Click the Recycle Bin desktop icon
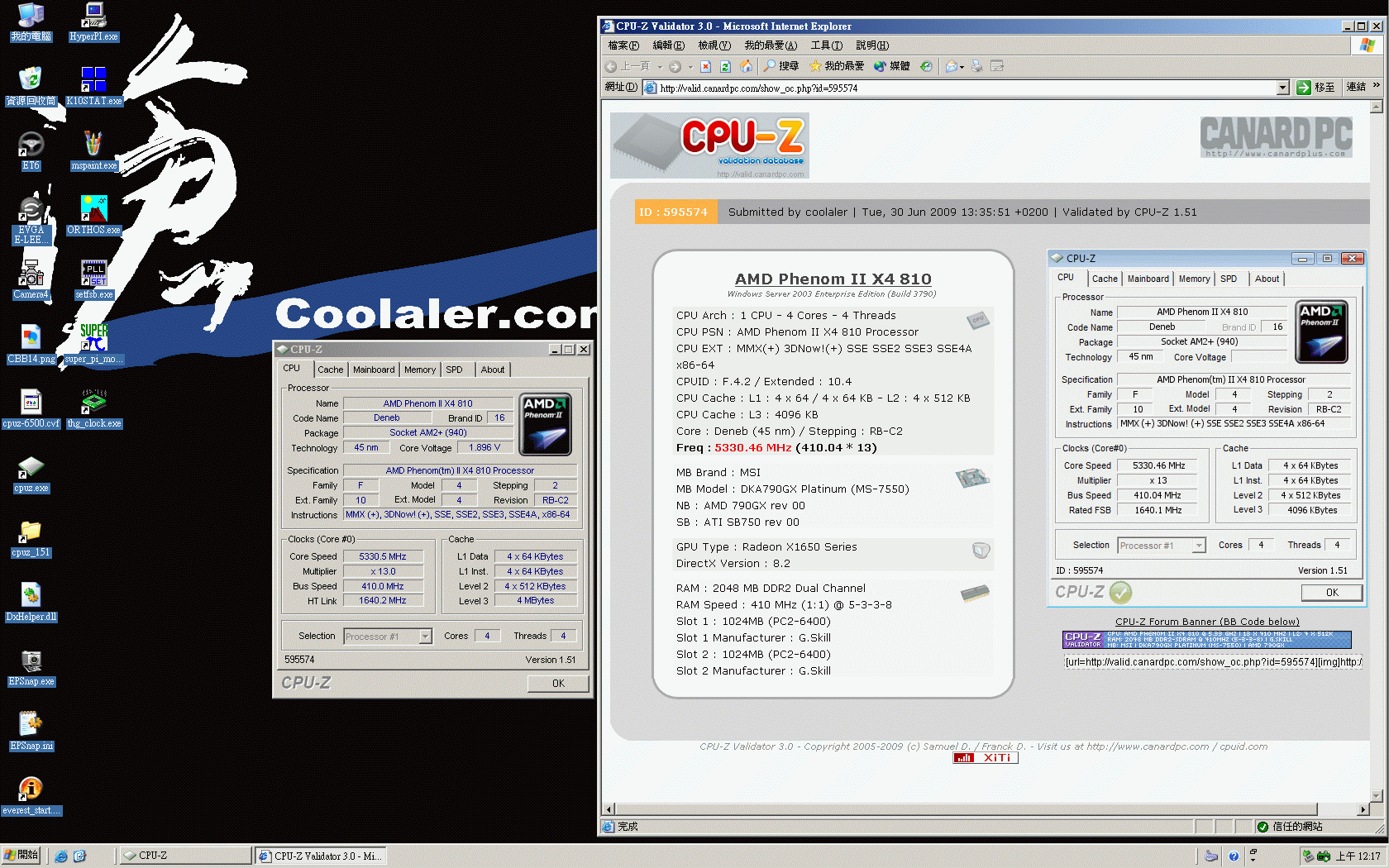The image size is (1389, 868). point(31,86)
